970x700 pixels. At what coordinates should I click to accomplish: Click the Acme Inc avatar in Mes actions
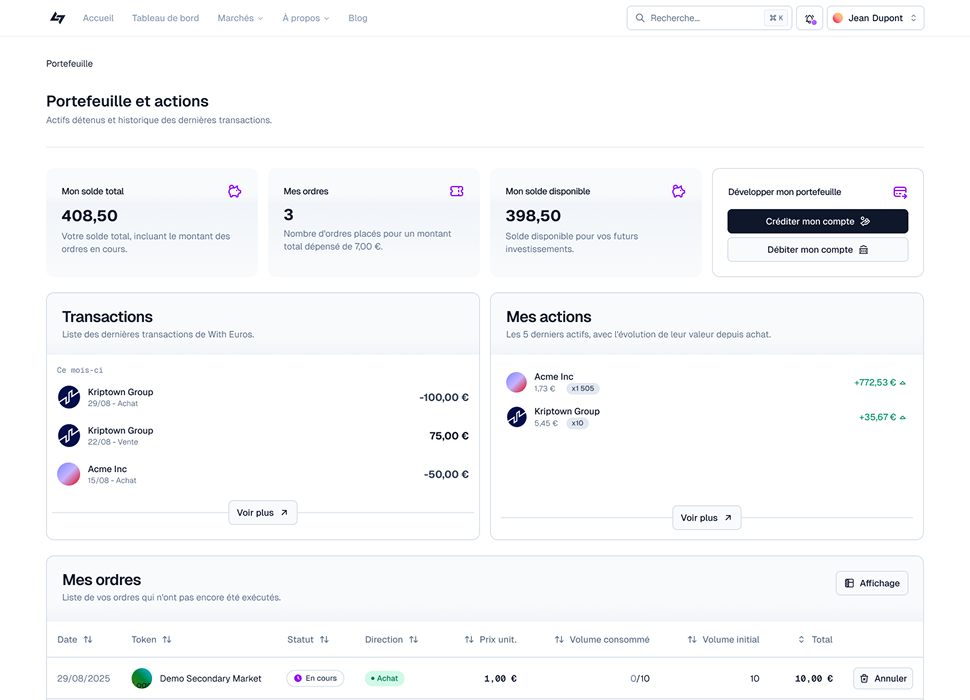pos(517,382)
